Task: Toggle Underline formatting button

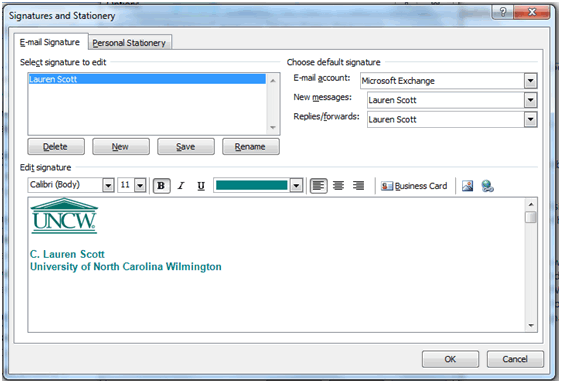Action: [x=201, y=186]
